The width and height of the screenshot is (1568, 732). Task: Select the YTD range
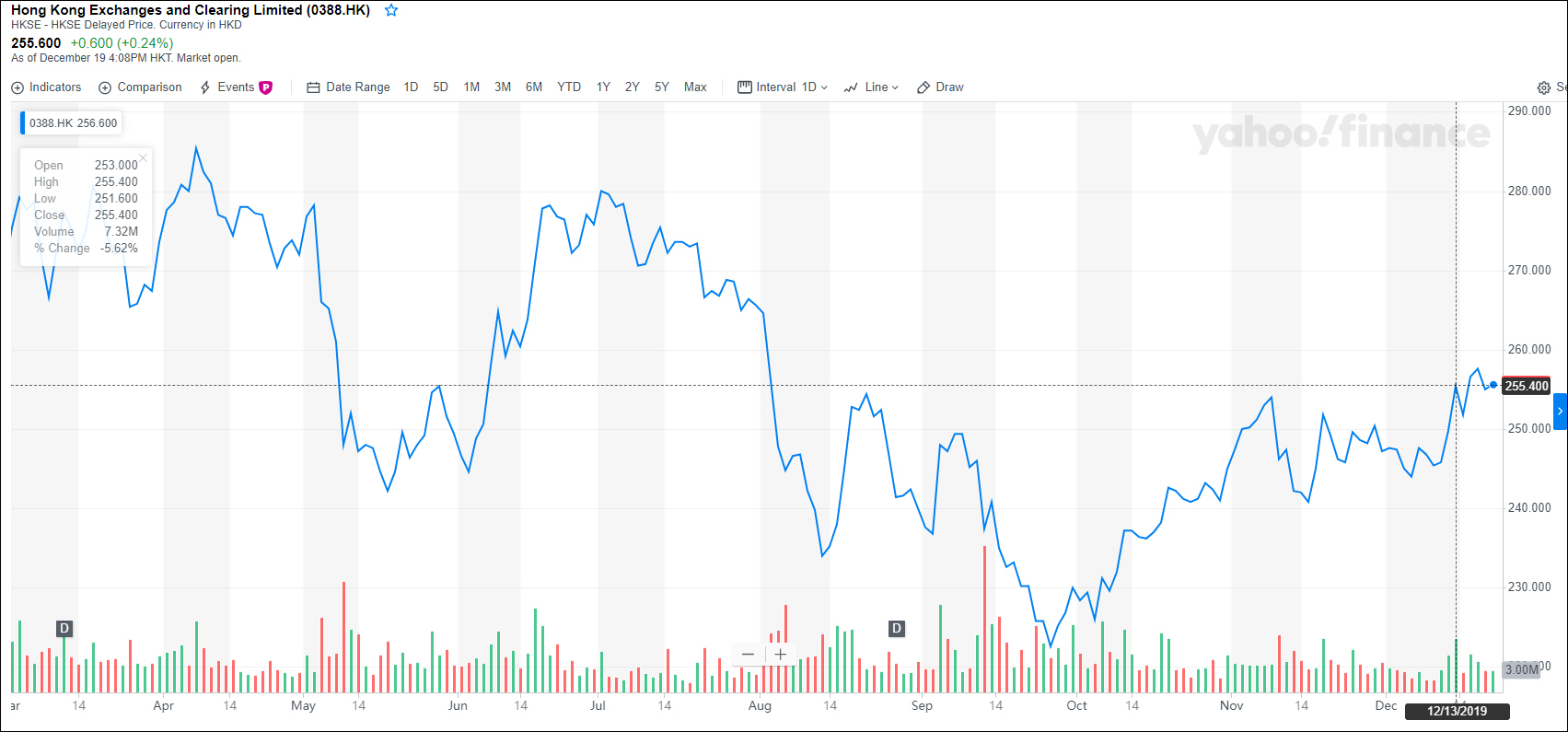click(x=569, y=87)
